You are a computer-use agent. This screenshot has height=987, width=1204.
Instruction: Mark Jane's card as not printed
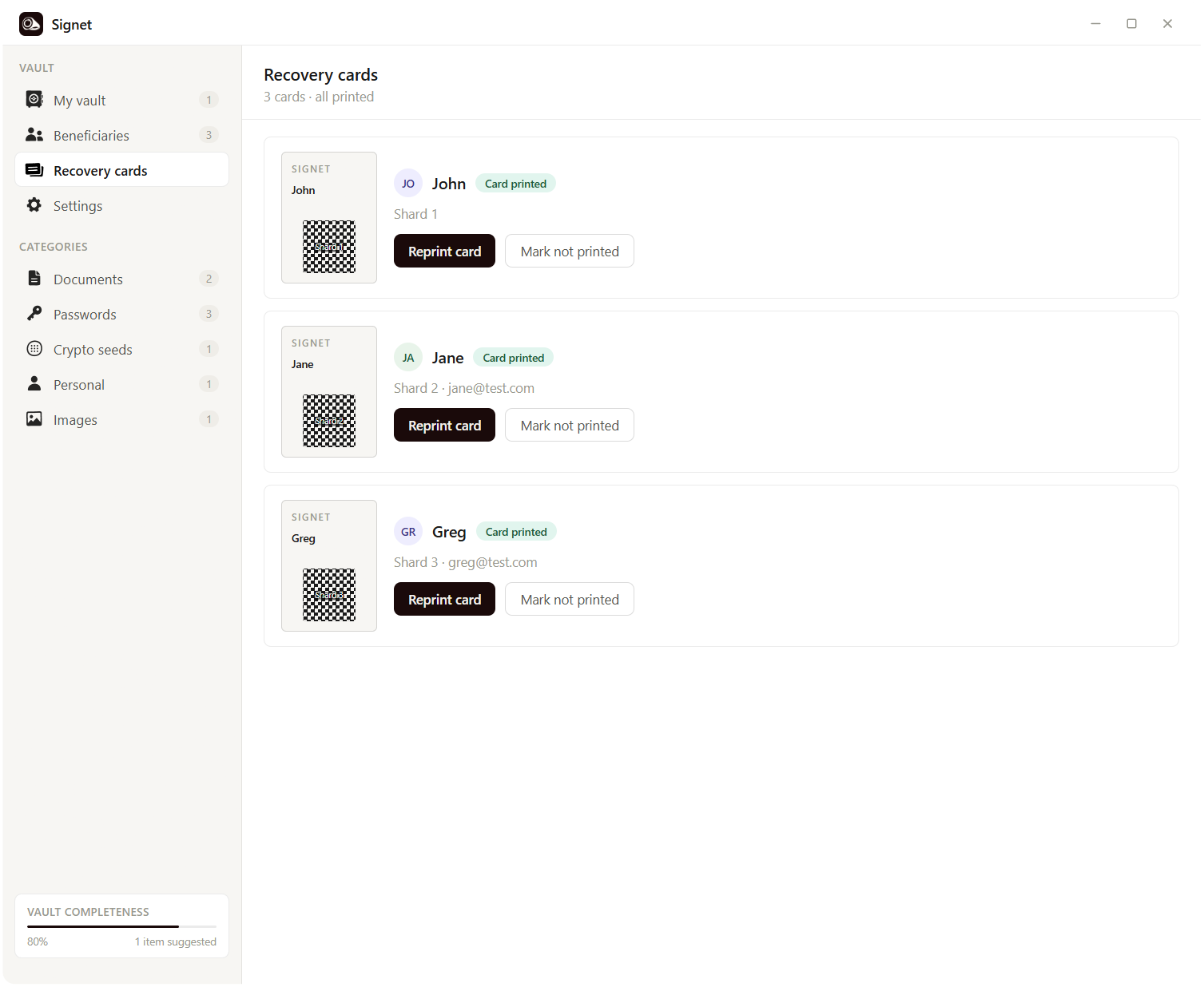point(570,425)
